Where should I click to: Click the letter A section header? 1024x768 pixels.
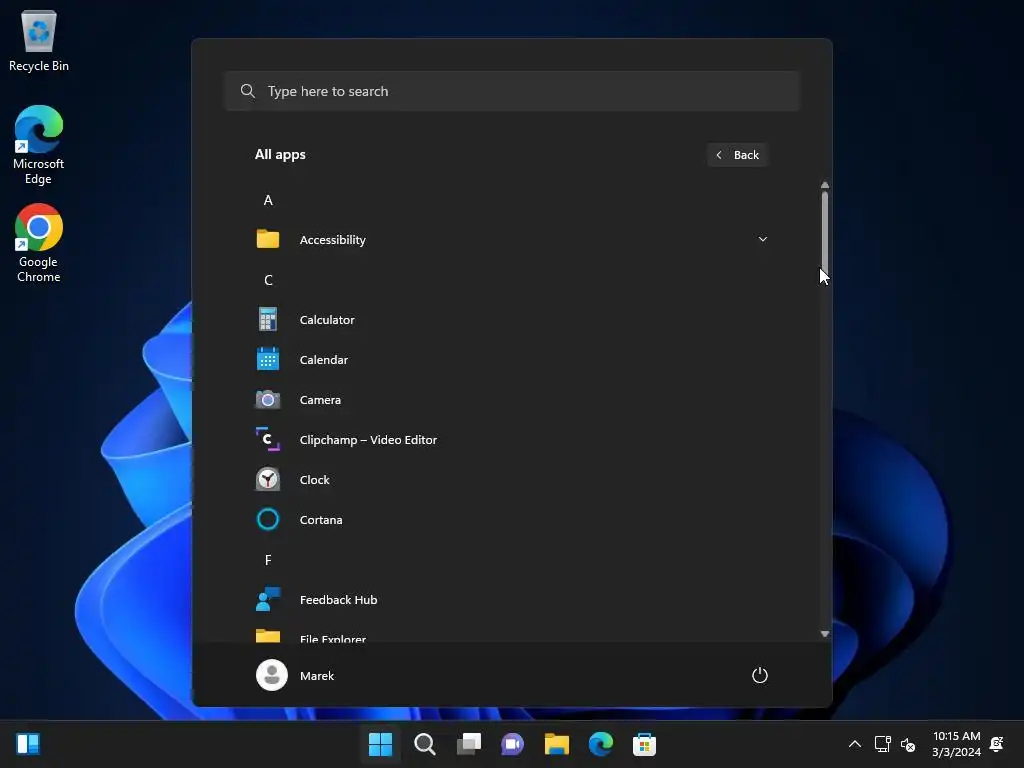[268, 200]
